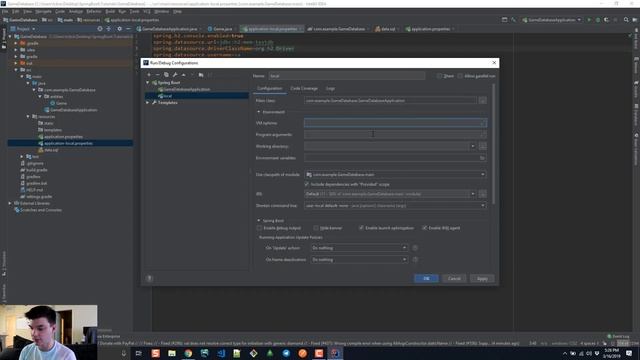Open help for 'Update' action policy

[x=415, y=248]
